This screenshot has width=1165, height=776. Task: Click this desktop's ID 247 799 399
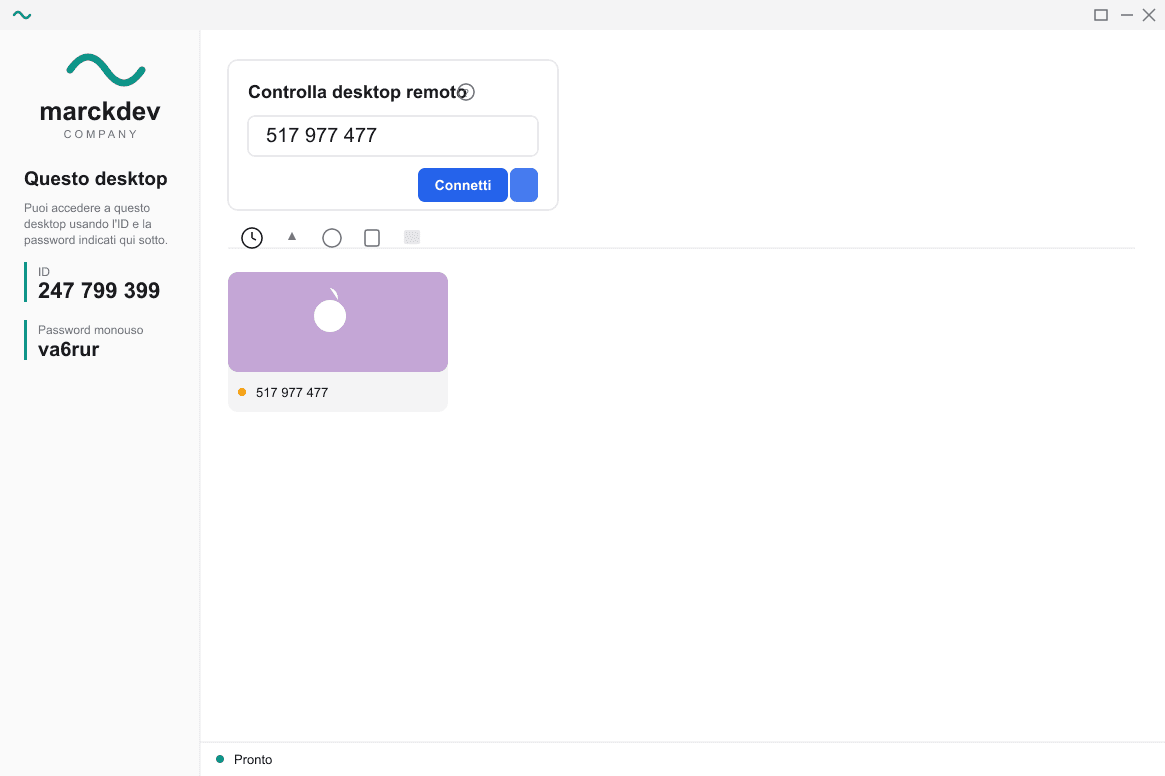(99, 291)
